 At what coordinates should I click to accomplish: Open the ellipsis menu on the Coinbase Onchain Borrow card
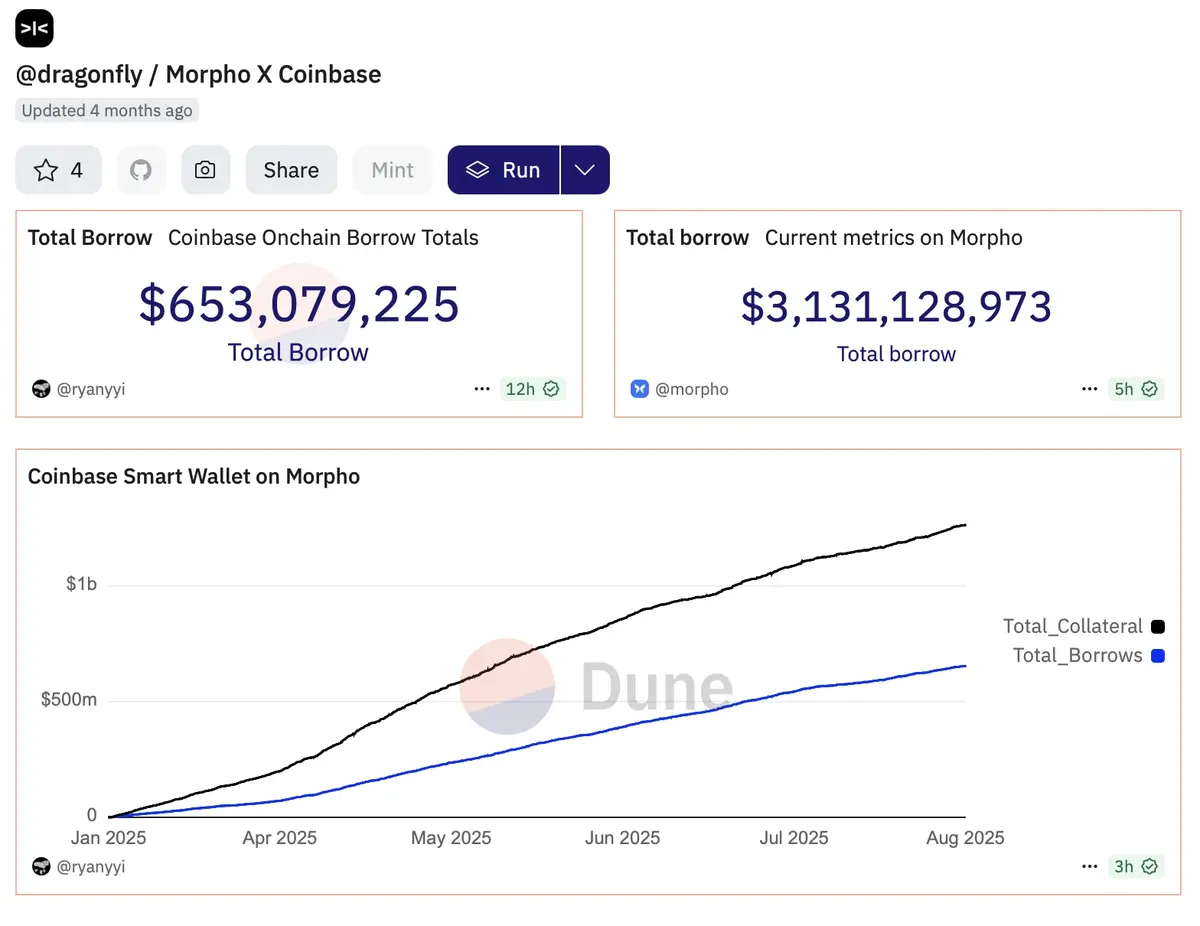[482, 388]
